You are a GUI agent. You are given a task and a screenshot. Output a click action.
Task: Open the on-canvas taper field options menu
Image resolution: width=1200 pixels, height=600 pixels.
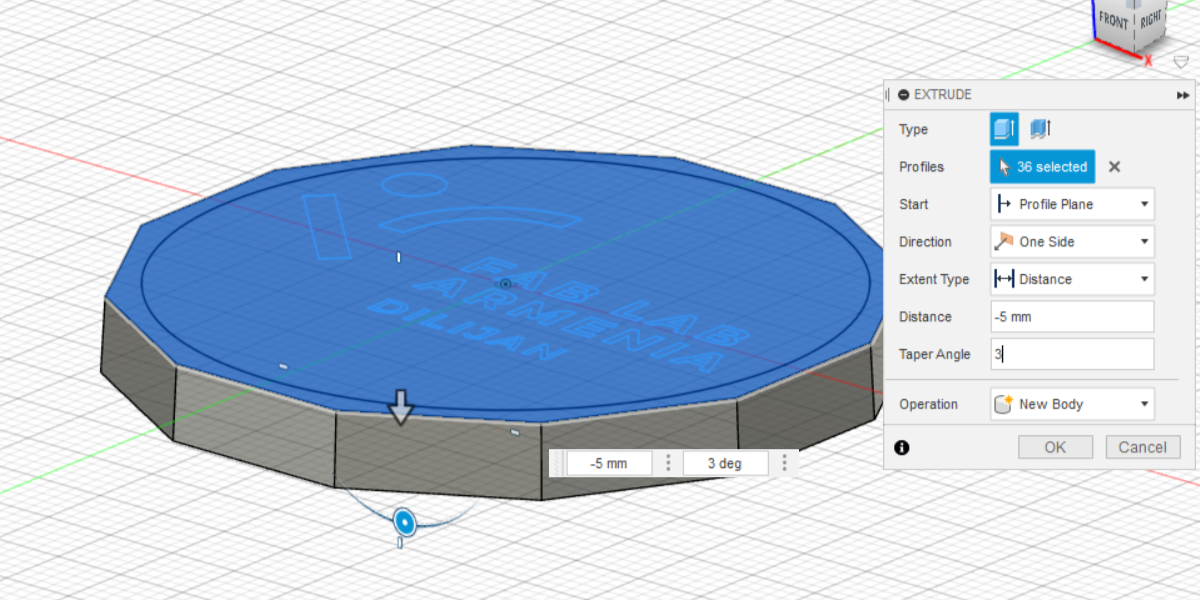(x=784, y=463)
